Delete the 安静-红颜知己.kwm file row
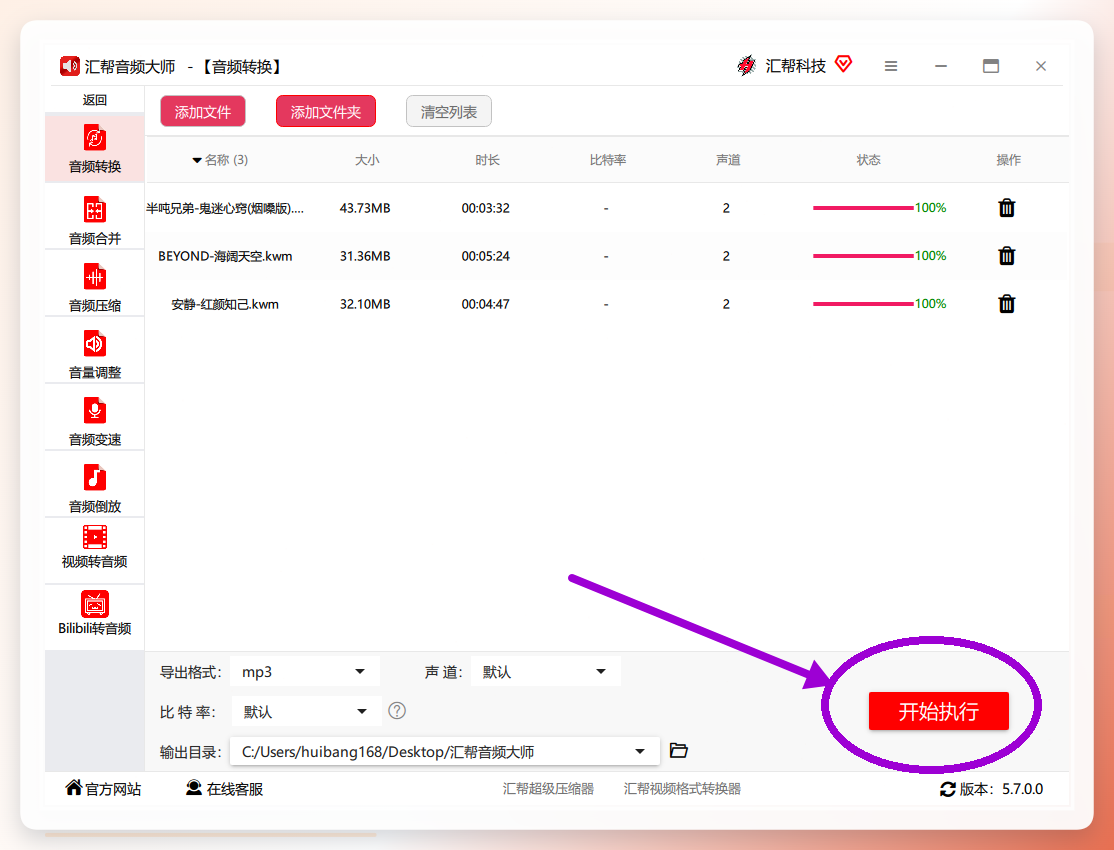This screenshot has height=850, width=1114. pos(1007,304)
